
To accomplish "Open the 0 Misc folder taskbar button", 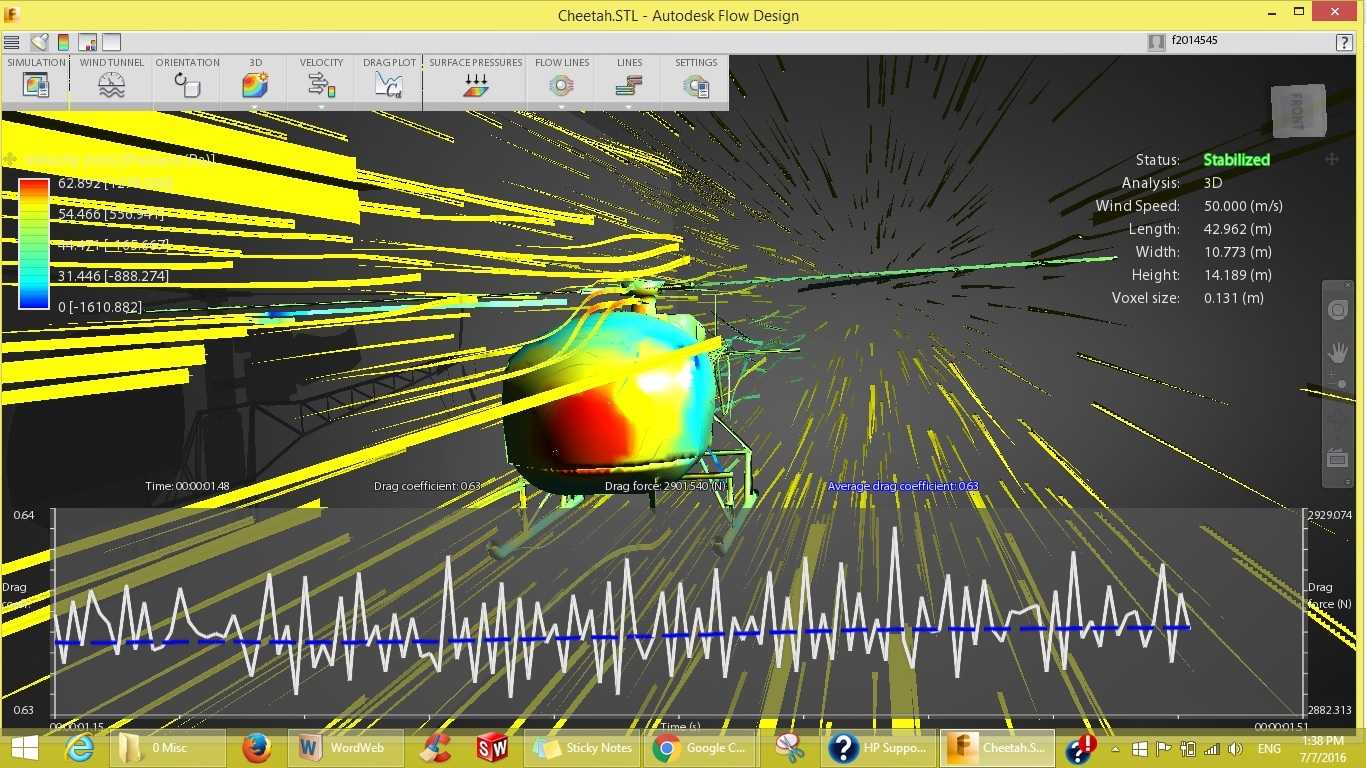I will 167,748.
